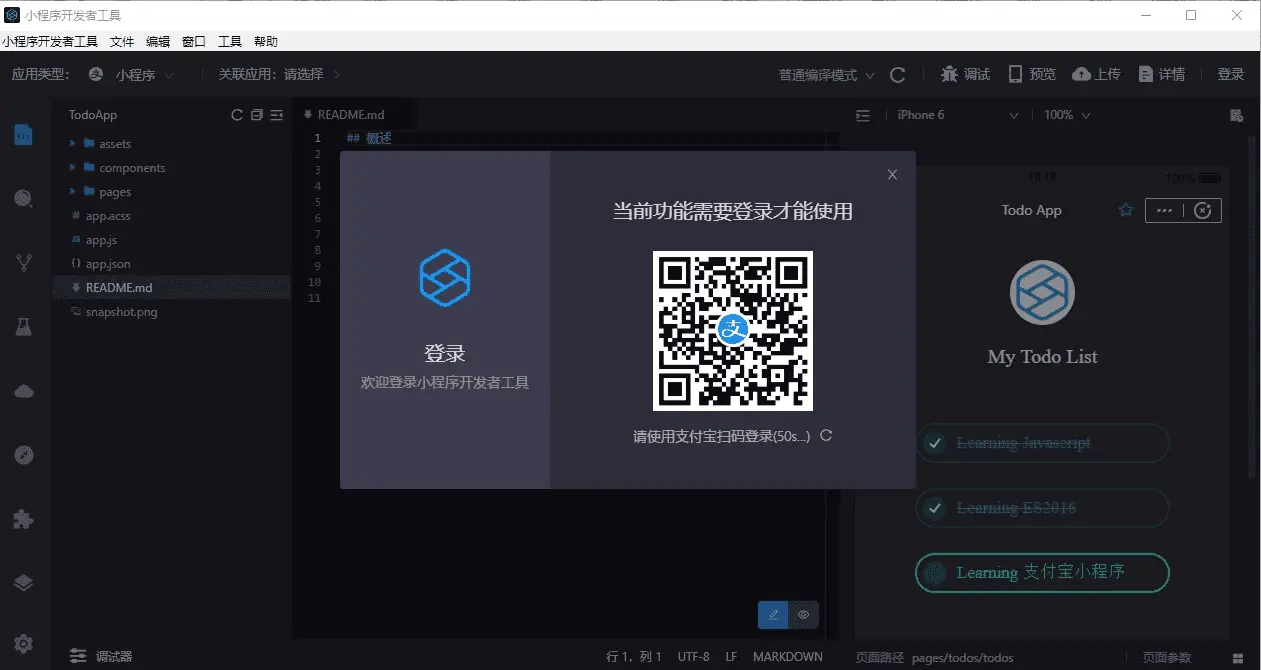Refresh the TodoApp file tree
Viewport: 1261px width, 670px height.
237,115
